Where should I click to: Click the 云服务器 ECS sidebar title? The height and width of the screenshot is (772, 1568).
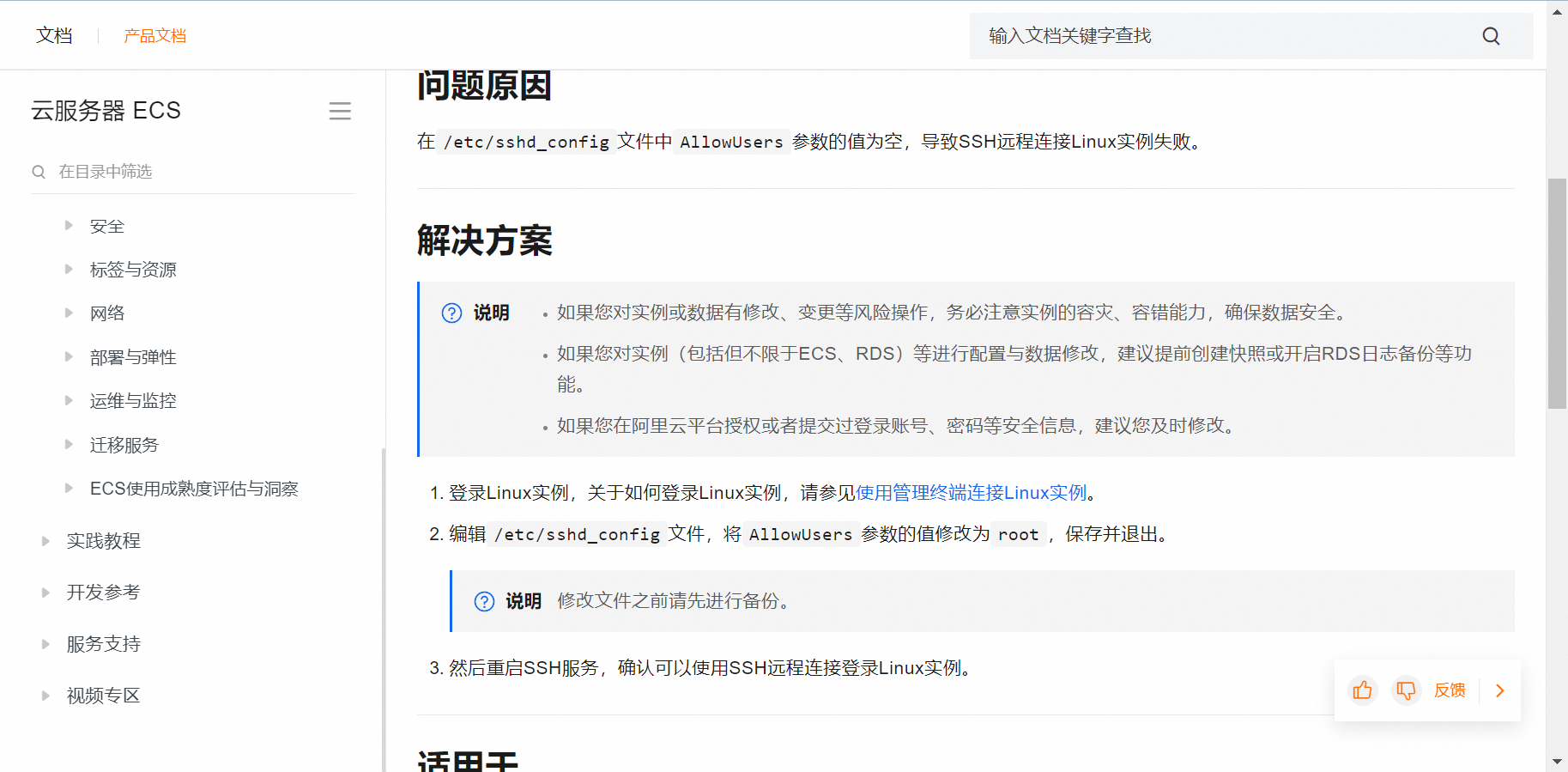click(x=106, y=111)
